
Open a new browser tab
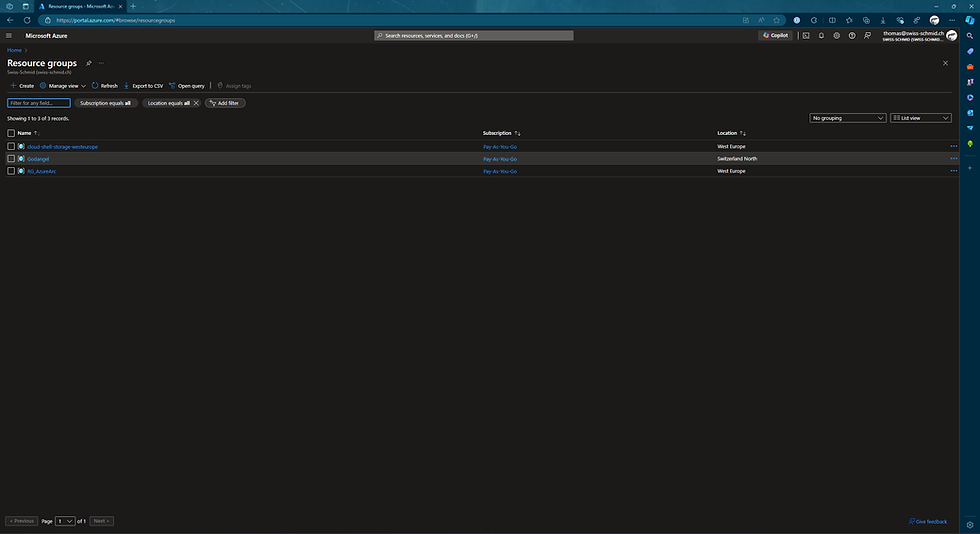[133, 6]
